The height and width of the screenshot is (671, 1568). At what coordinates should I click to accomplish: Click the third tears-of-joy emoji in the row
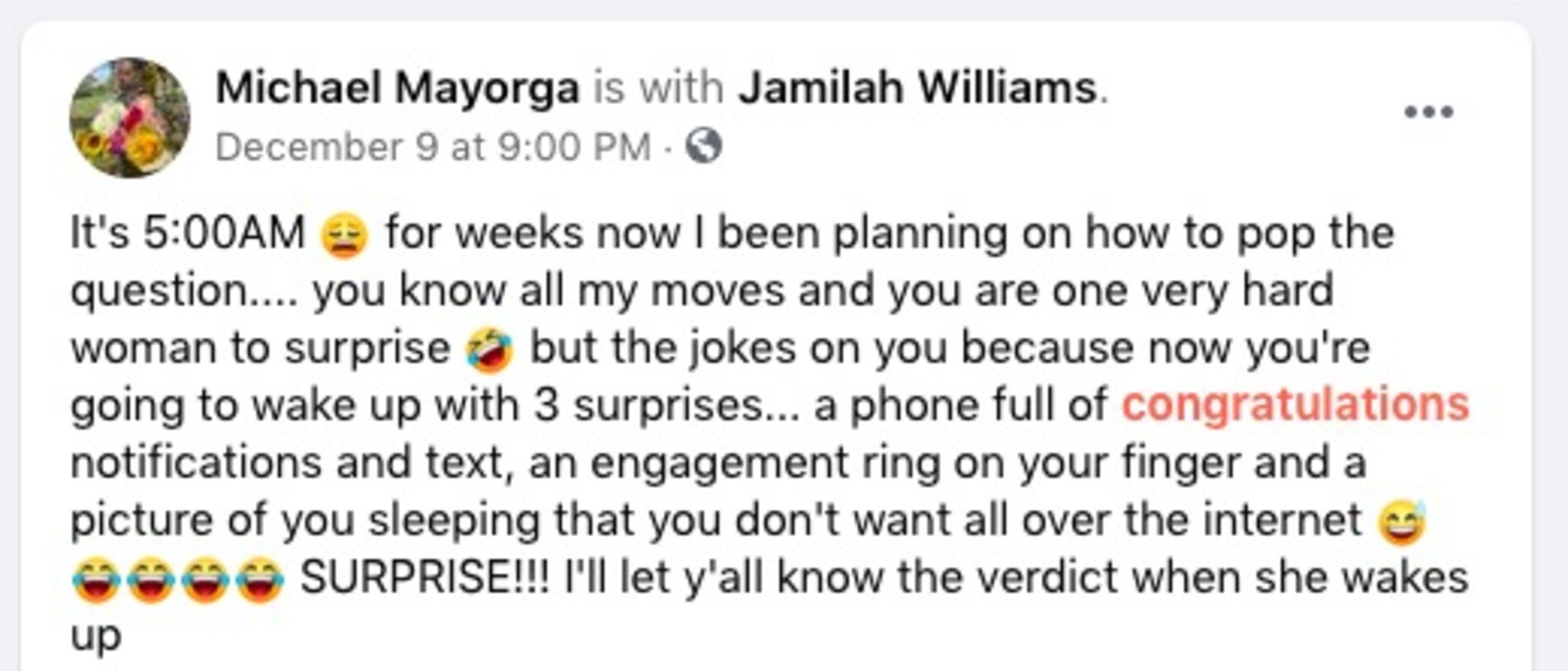tap(205, 580)
